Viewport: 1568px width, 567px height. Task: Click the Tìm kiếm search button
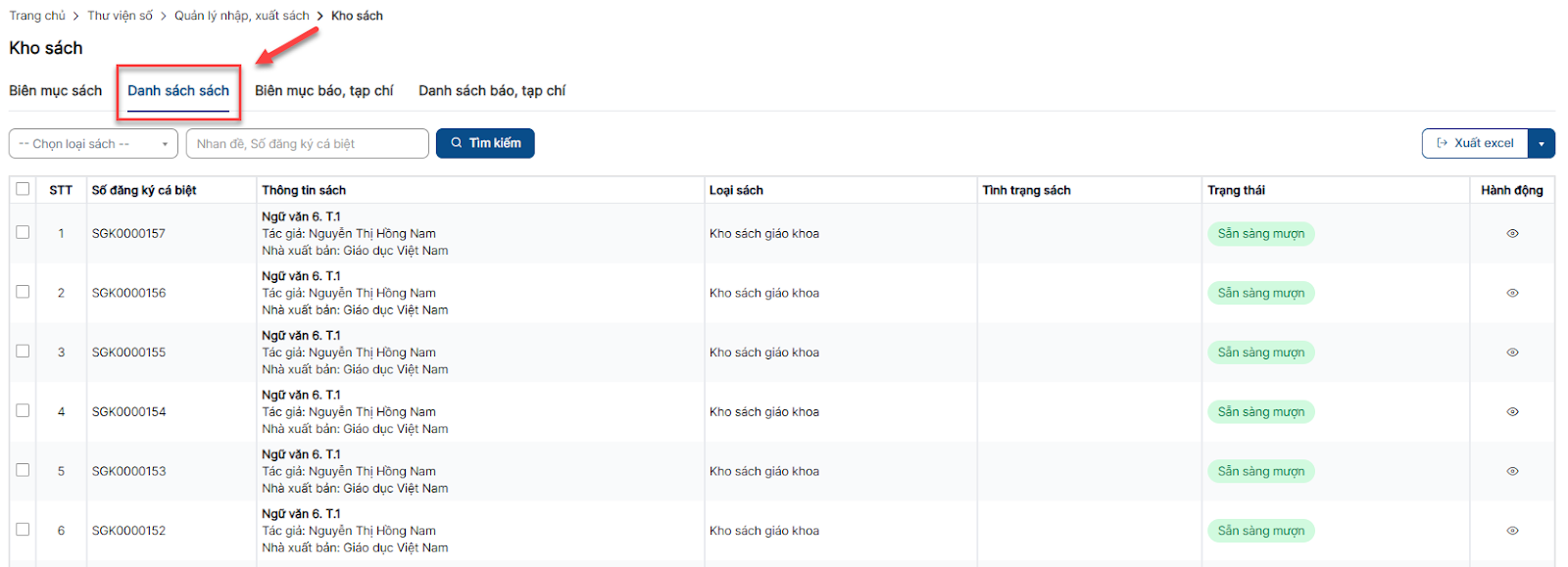(485, 143)
